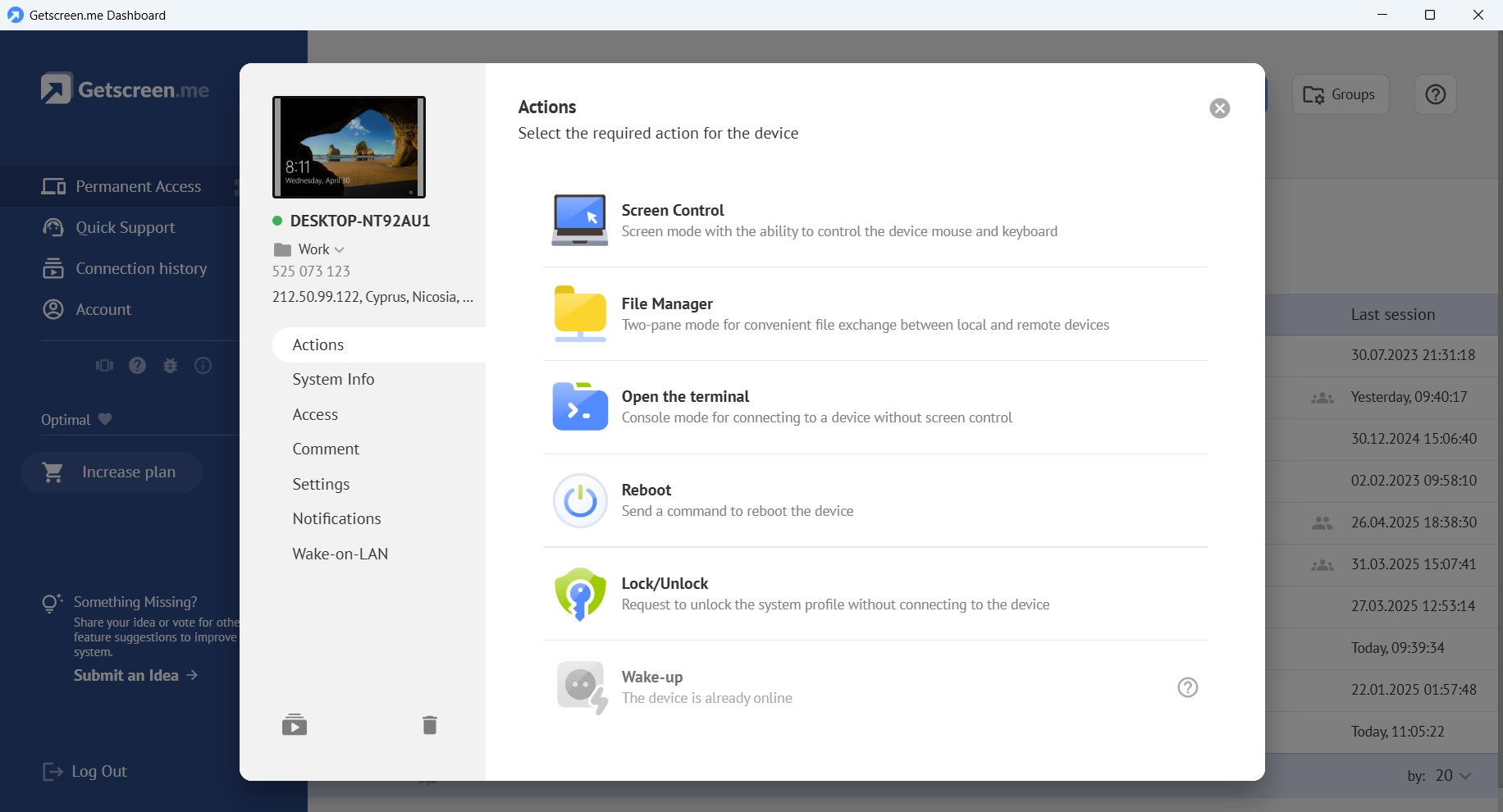Viewport: 1503px width, 812px height.
Task: Open the Wake-on-LAN tab
Action: tap(340, 554)
